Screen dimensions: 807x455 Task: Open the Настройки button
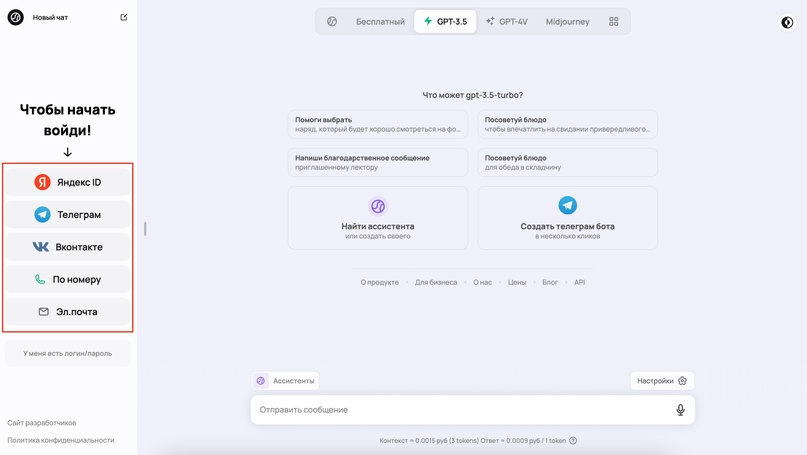662,381
